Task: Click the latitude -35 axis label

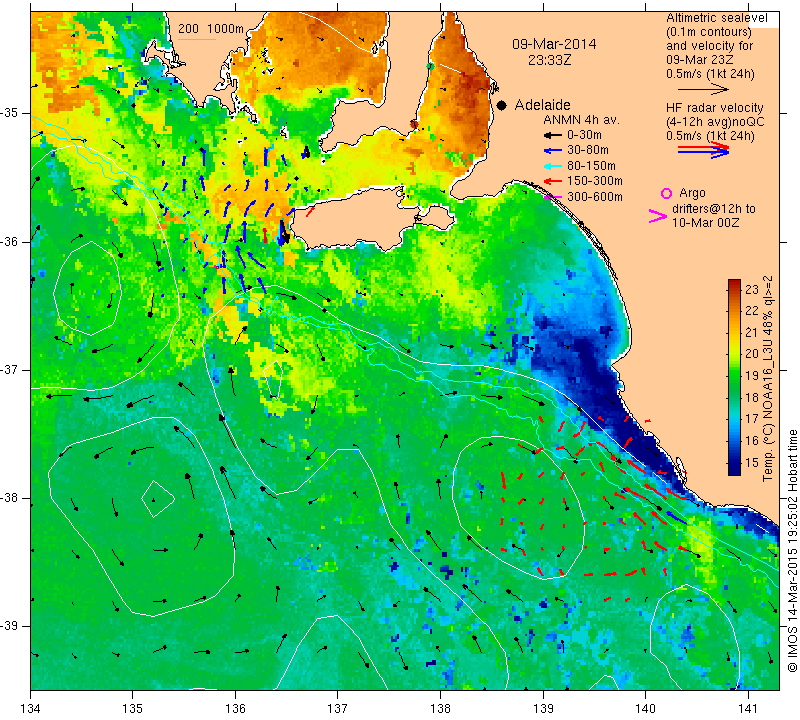Action: 11,113
